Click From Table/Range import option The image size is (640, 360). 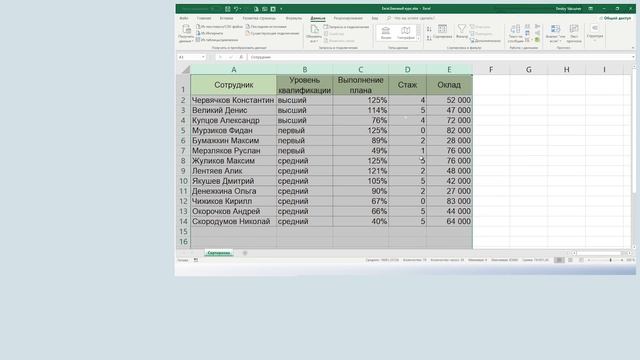pyautogui.click(x=217, y=40)
